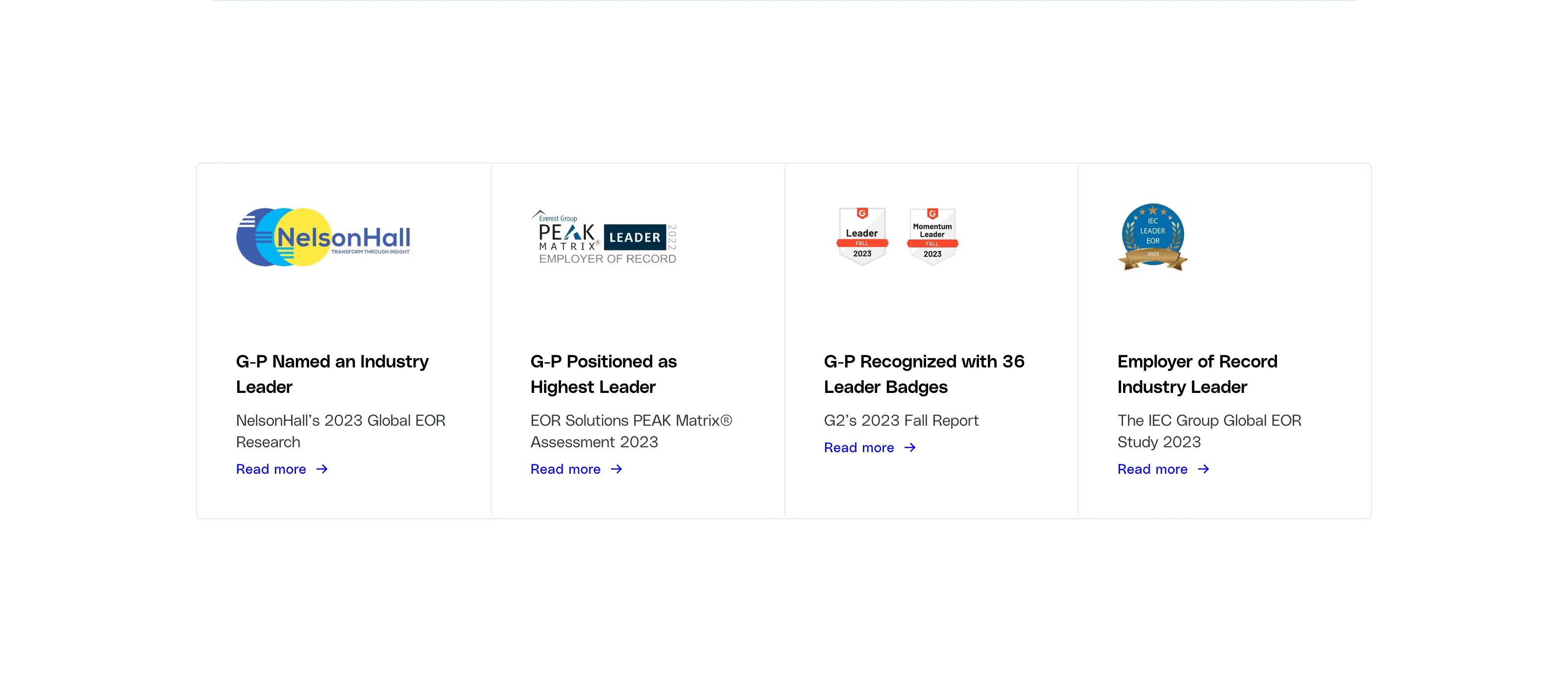Screen dimensions: 1568x680
Task: Click the arrow icon on first Read more
Action: [x=322, y=468]
